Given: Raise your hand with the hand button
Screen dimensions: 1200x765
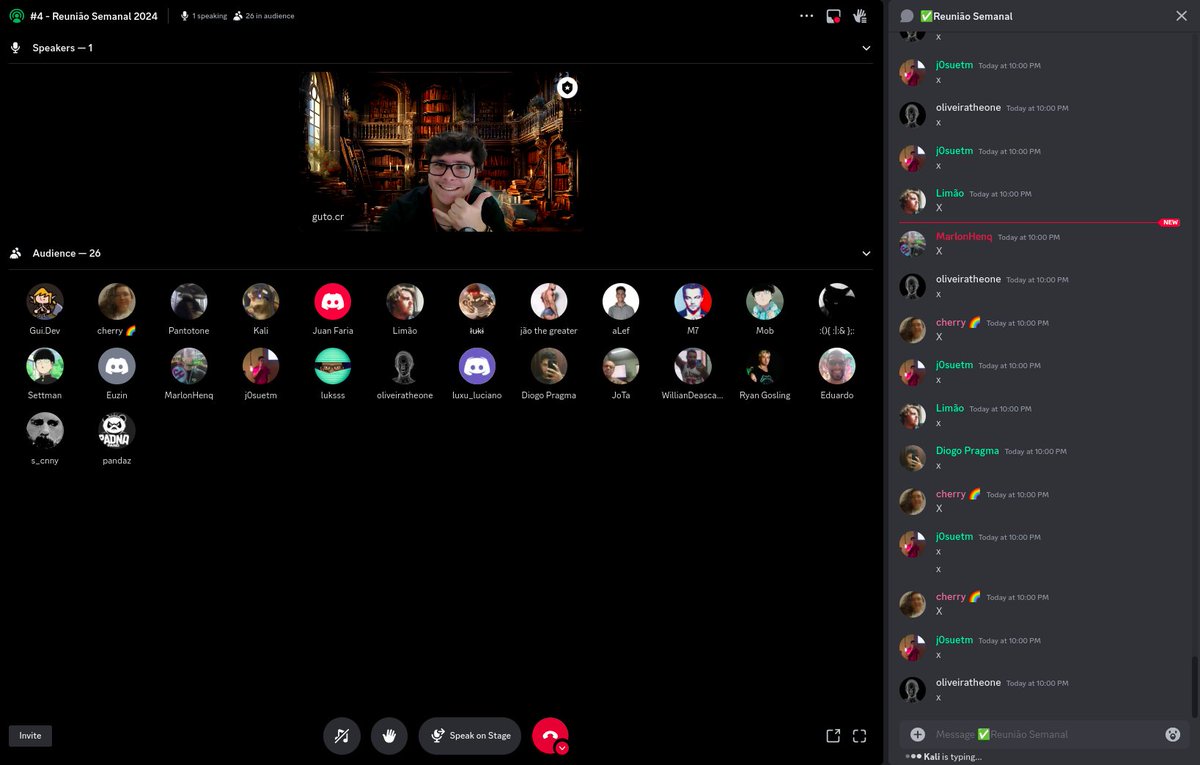Looking at the screenshot, I should pos(390,736).
